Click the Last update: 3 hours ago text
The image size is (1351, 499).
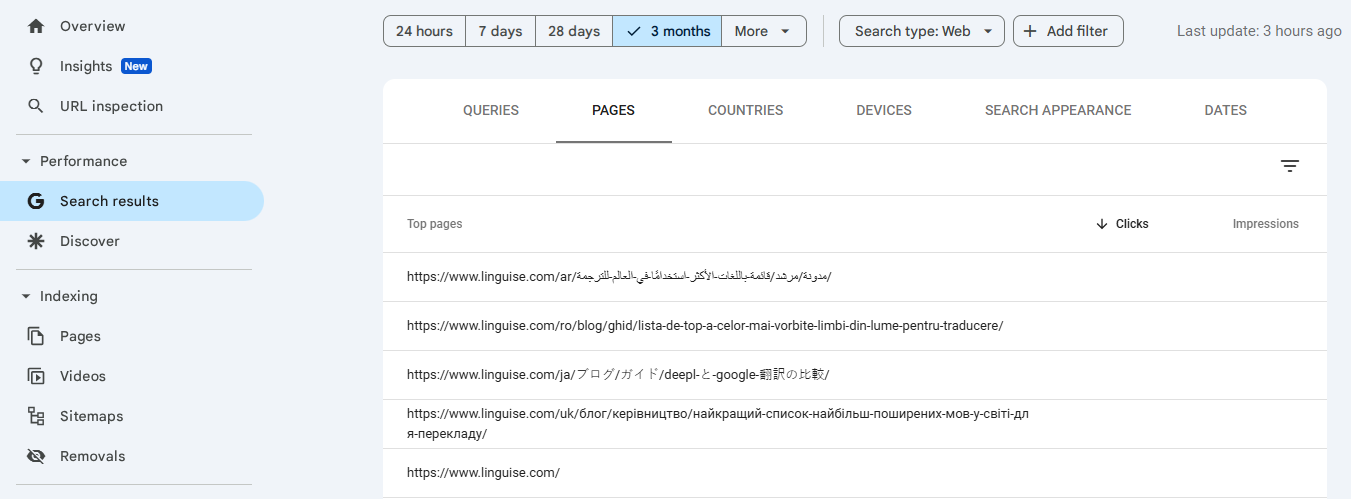pos(1259,31)
